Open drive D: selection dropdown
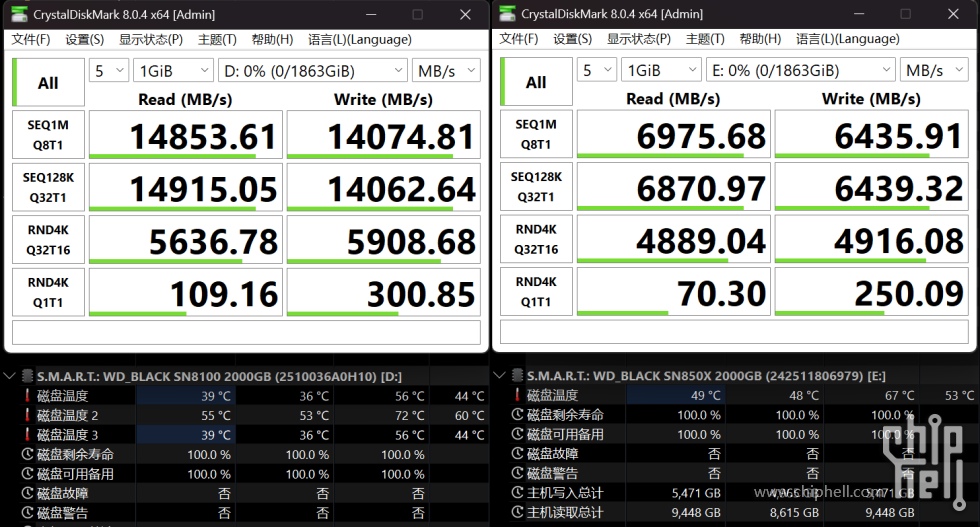This screenshot has width=980, height=527. [312, 71]
